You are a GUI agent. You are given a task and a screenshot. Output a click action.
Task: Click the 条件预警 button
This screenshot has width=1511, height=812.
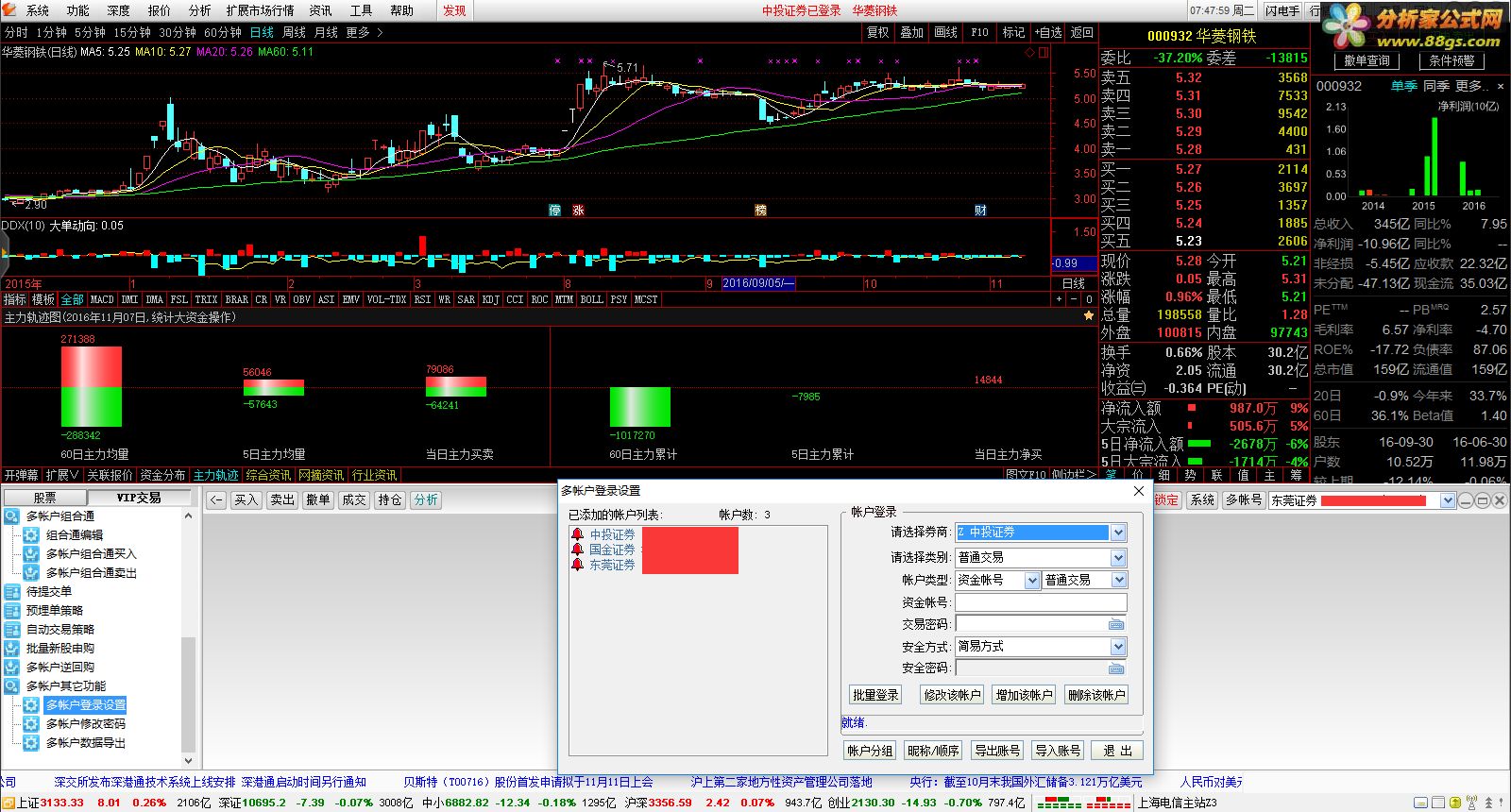(1452, 60)
